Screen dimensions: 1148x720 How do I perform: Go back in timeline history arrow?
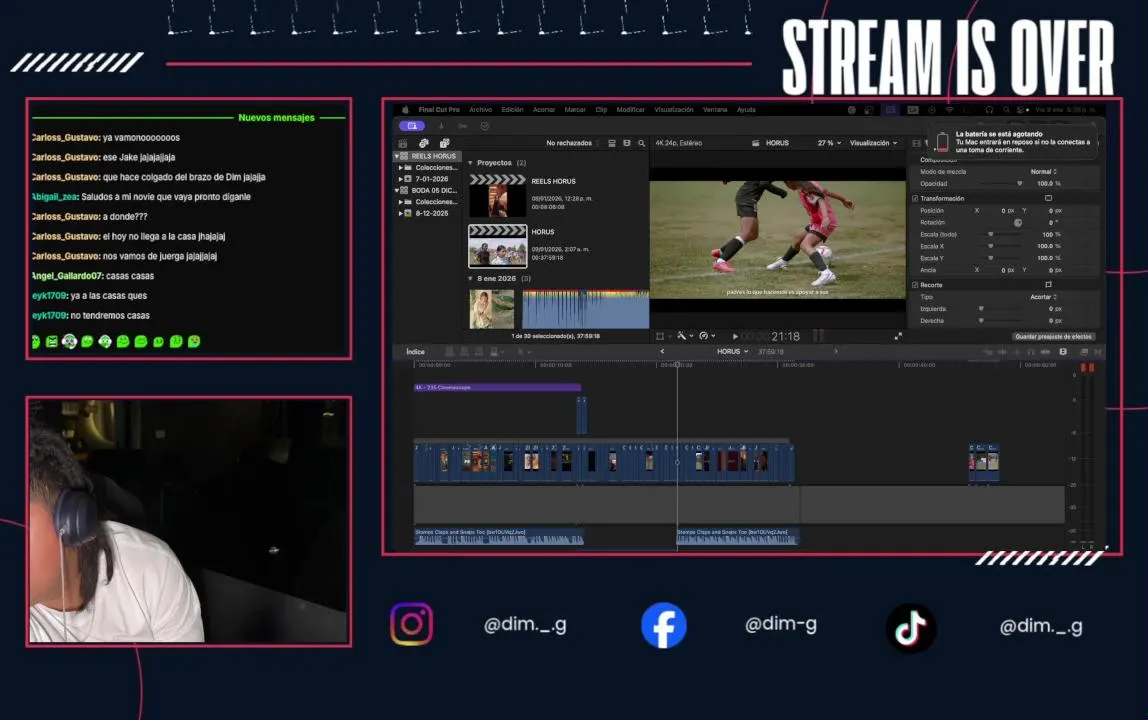(662, 352)
